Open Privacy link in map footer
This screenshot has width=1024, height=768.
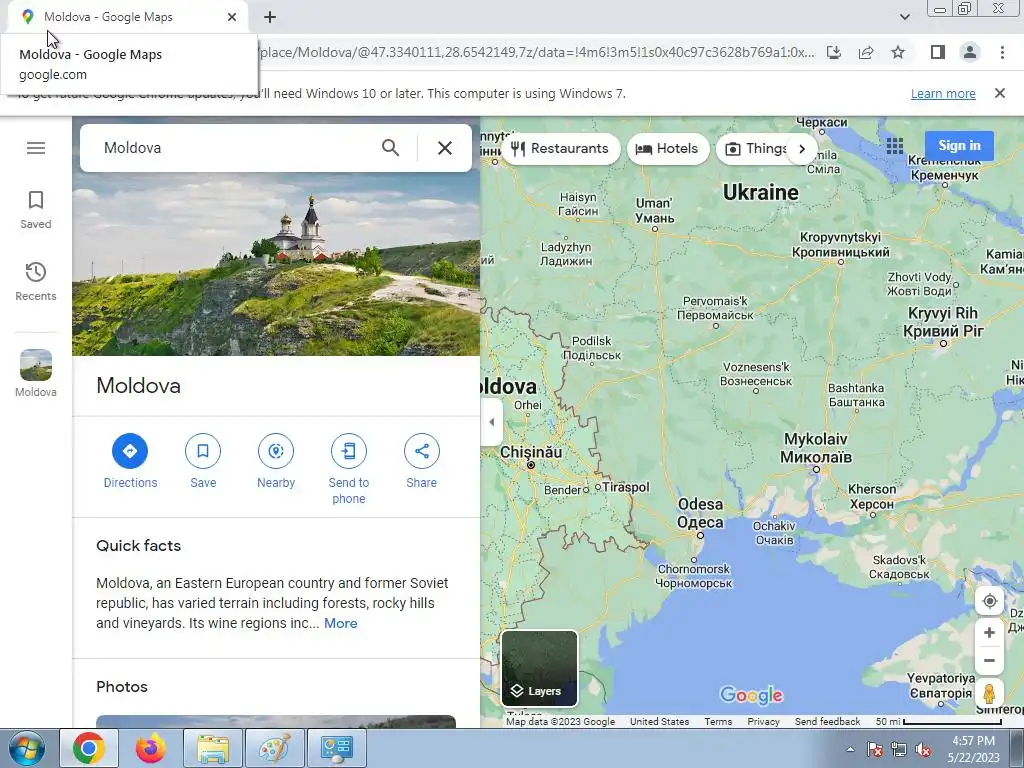pyautogui.click(x=763, y=722)
